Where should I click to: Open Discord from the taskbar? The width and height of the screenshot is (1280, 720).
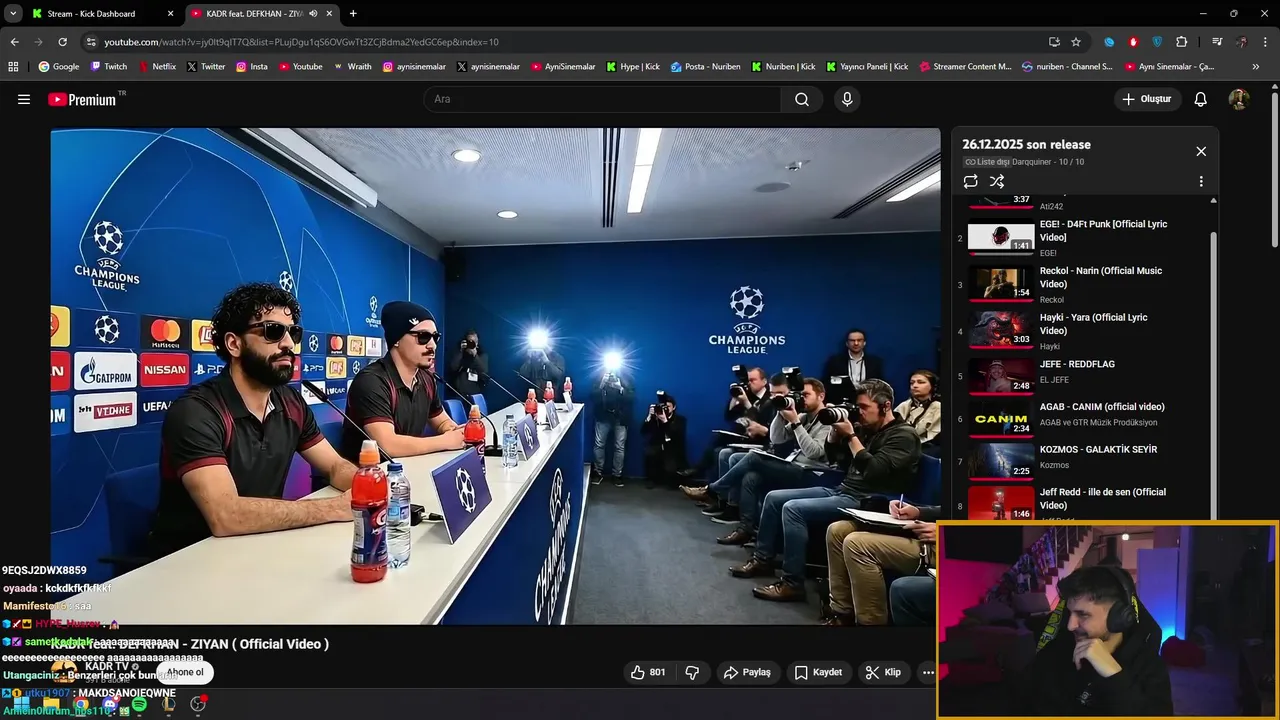[110, 705]
